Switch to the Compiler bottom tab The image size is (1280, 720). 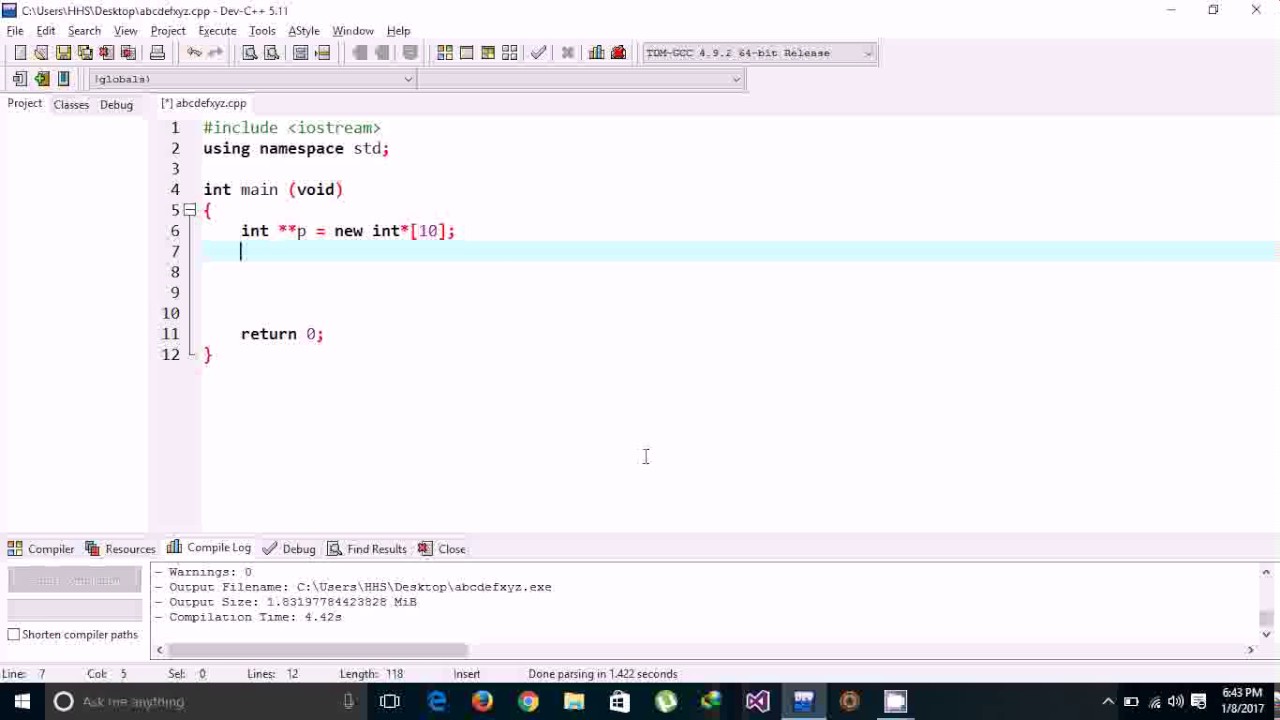[41, 549]
